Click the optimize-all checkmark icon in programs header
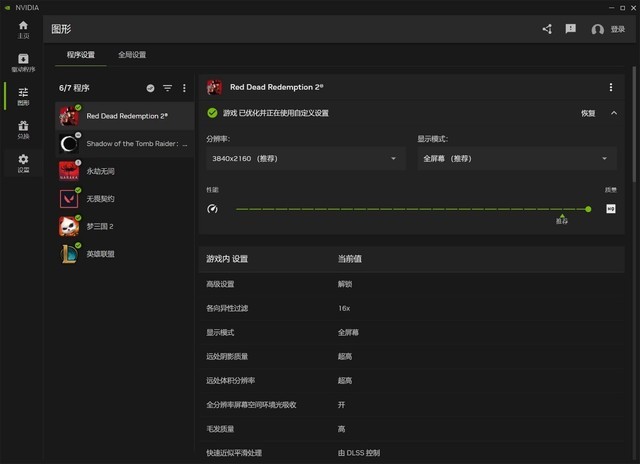This screenshot has width=640, height=464. point(150,88)
